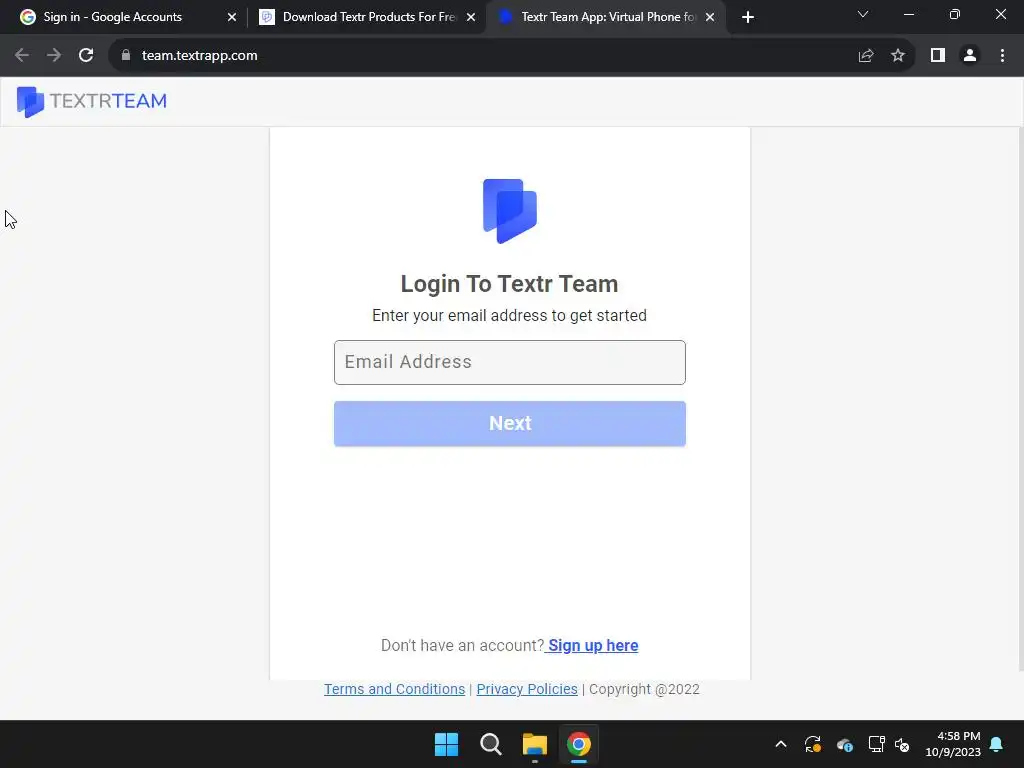Screen dimensions: 1024x768
Task: Click the Next button
Action: pos(509,424)
